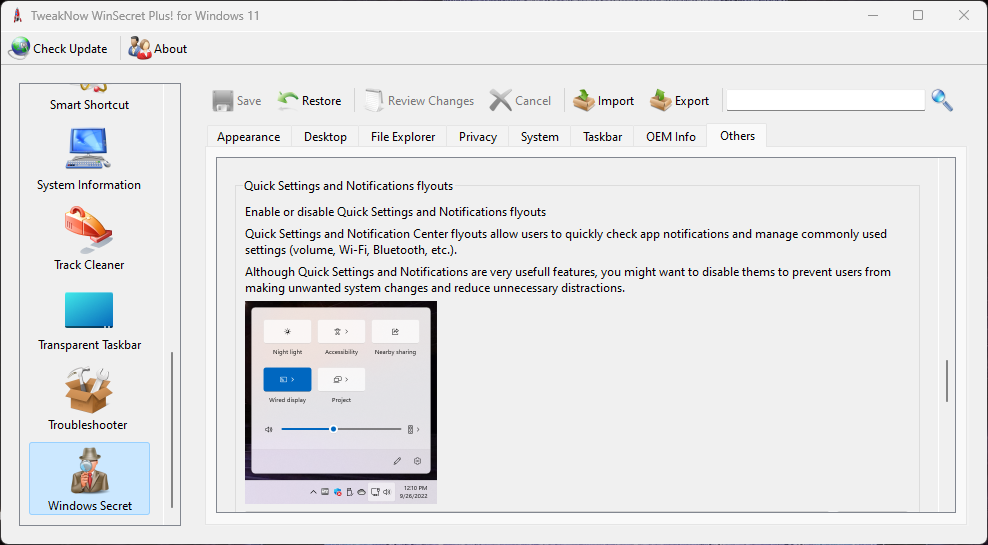Click the Save floppy disk icon
The image size is (988, 545).
223,101
